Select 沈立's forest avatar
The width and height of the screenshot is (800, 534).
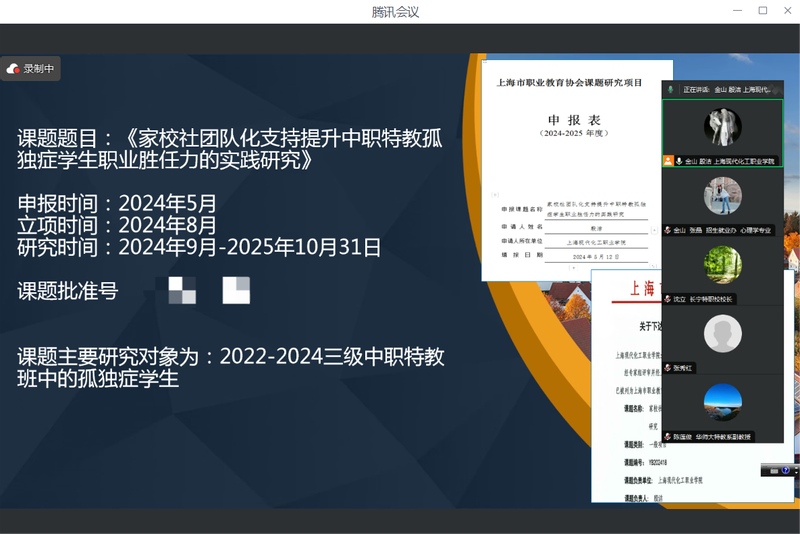[x=722, y=264]
